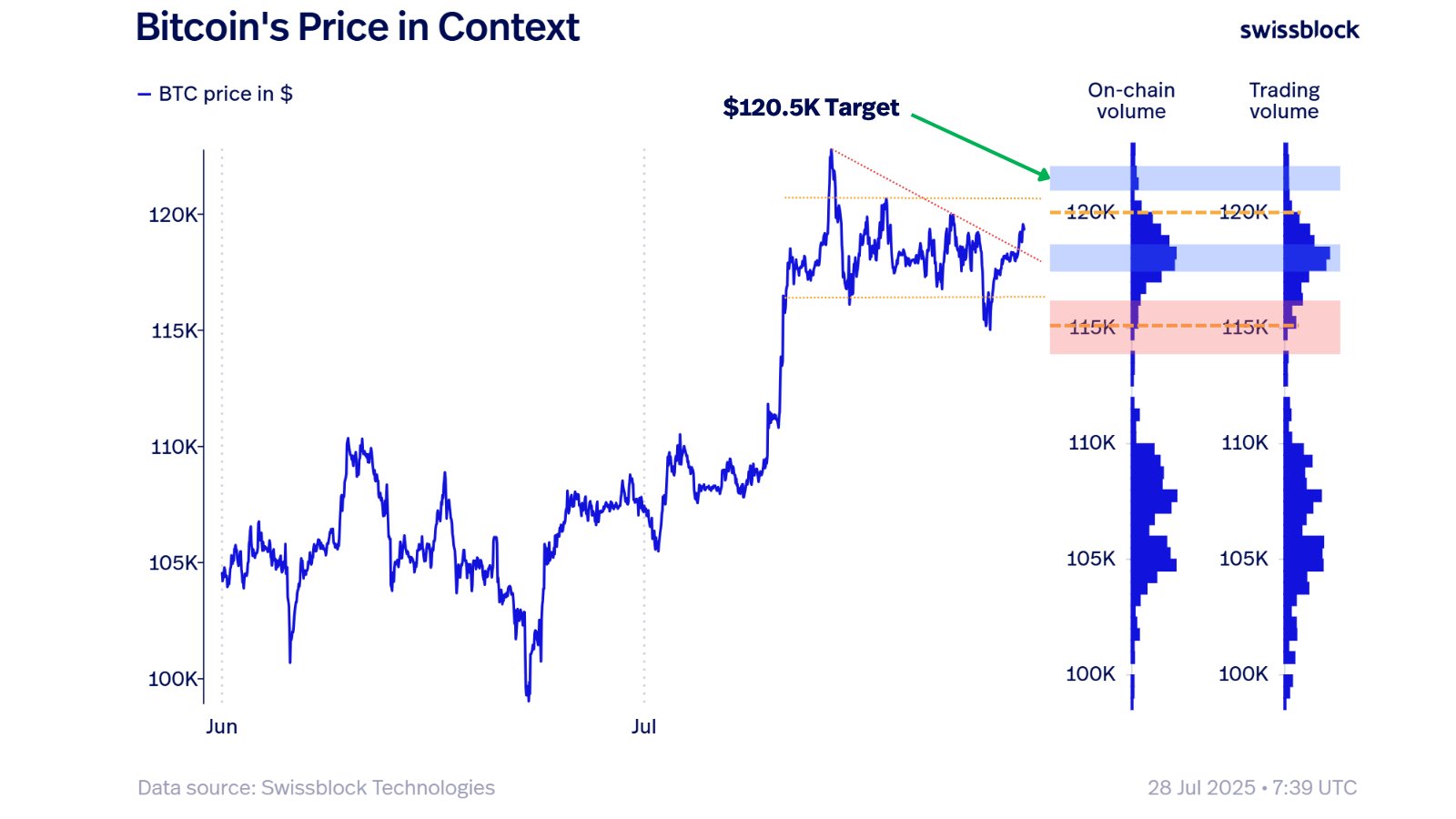
Task: Click the 100K label in Trading volume column
Action: pyautogui.click(x=1243, y=674)
